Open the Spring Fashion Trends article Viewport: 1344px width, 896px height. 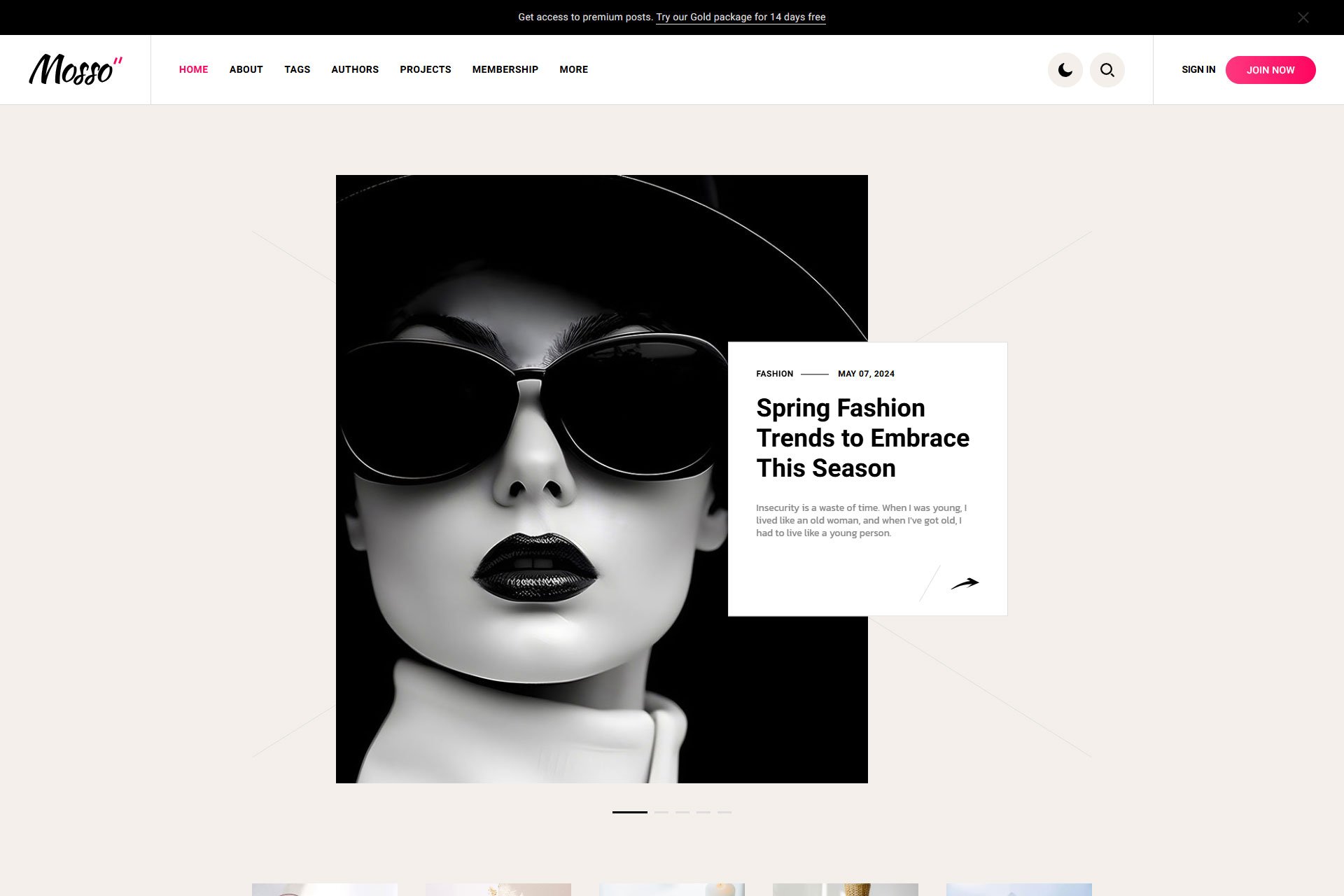862,437
